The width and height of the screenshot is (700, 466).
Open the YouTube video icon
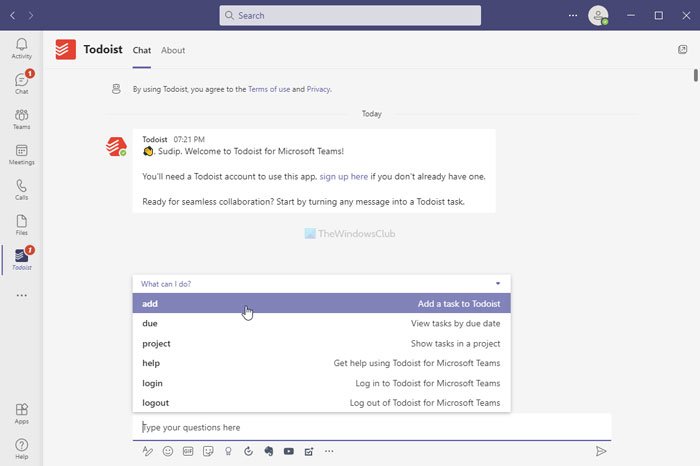pos(289,451)
